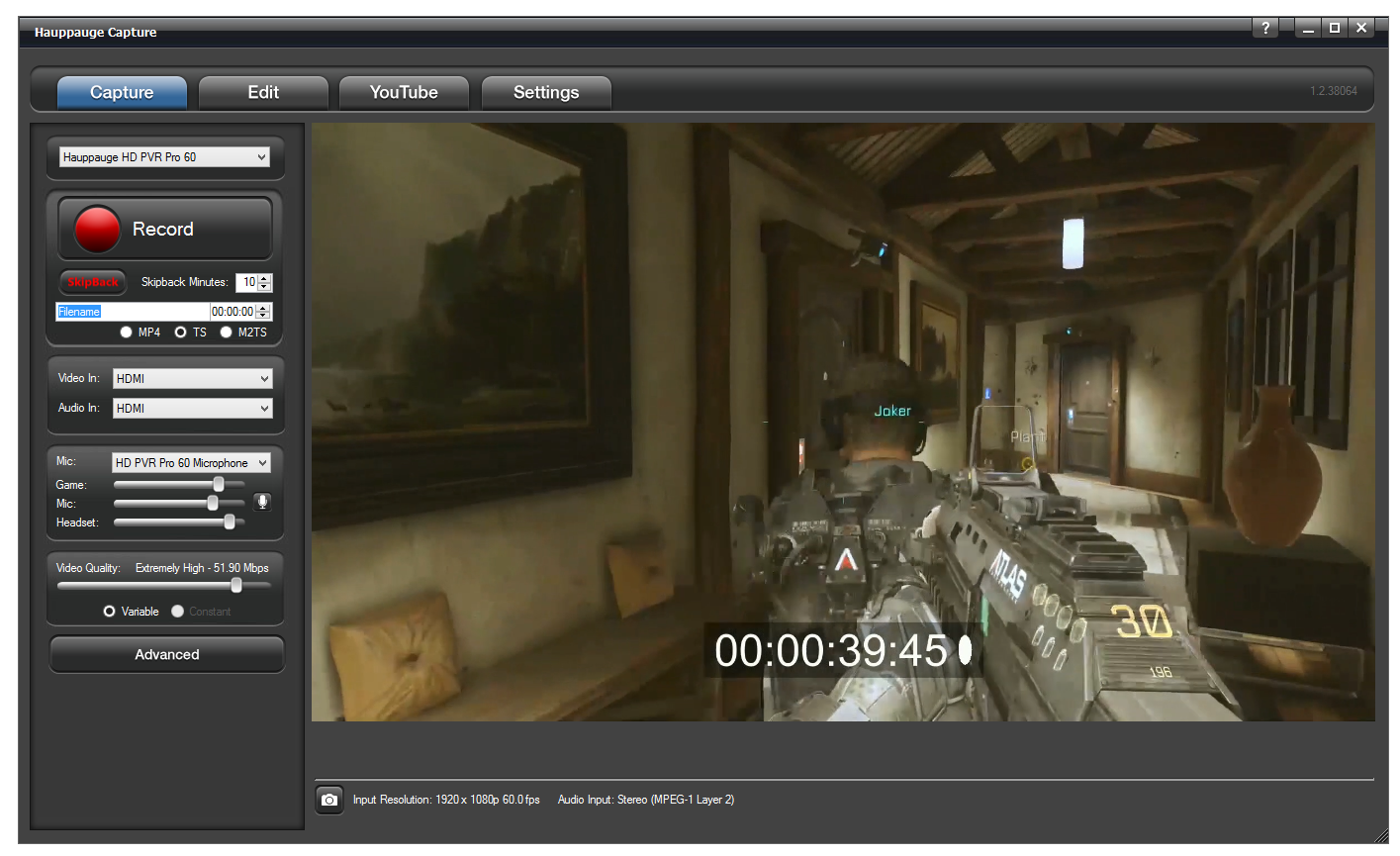Expand the Audio In dropdown
The width and height of the screenshot is (1400, 856).
[x=192, y=409]
